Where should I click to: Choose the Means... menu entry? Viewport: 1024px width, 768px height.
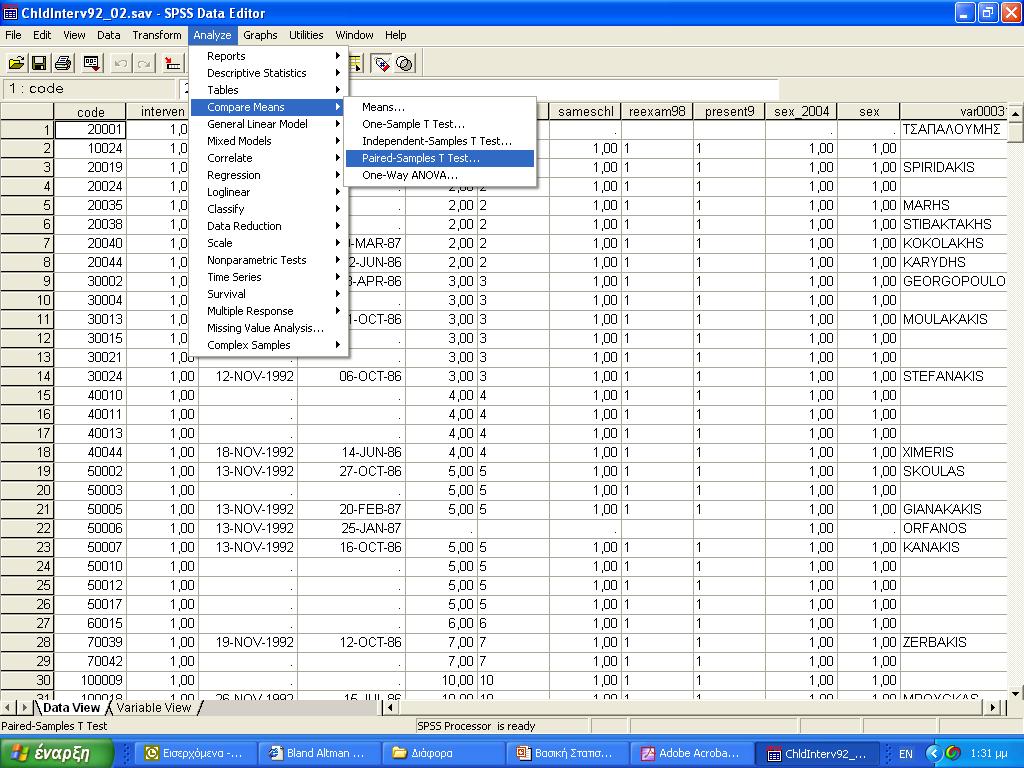tap(439, 107)
